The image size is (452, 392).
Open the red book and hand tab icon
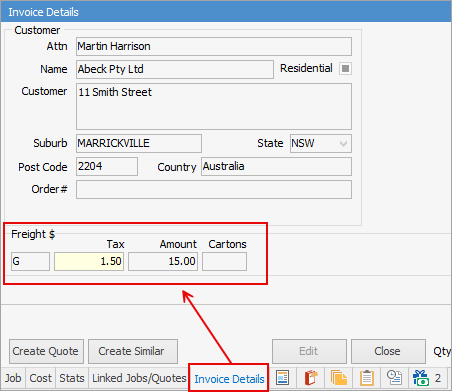[x=311, y=378]
